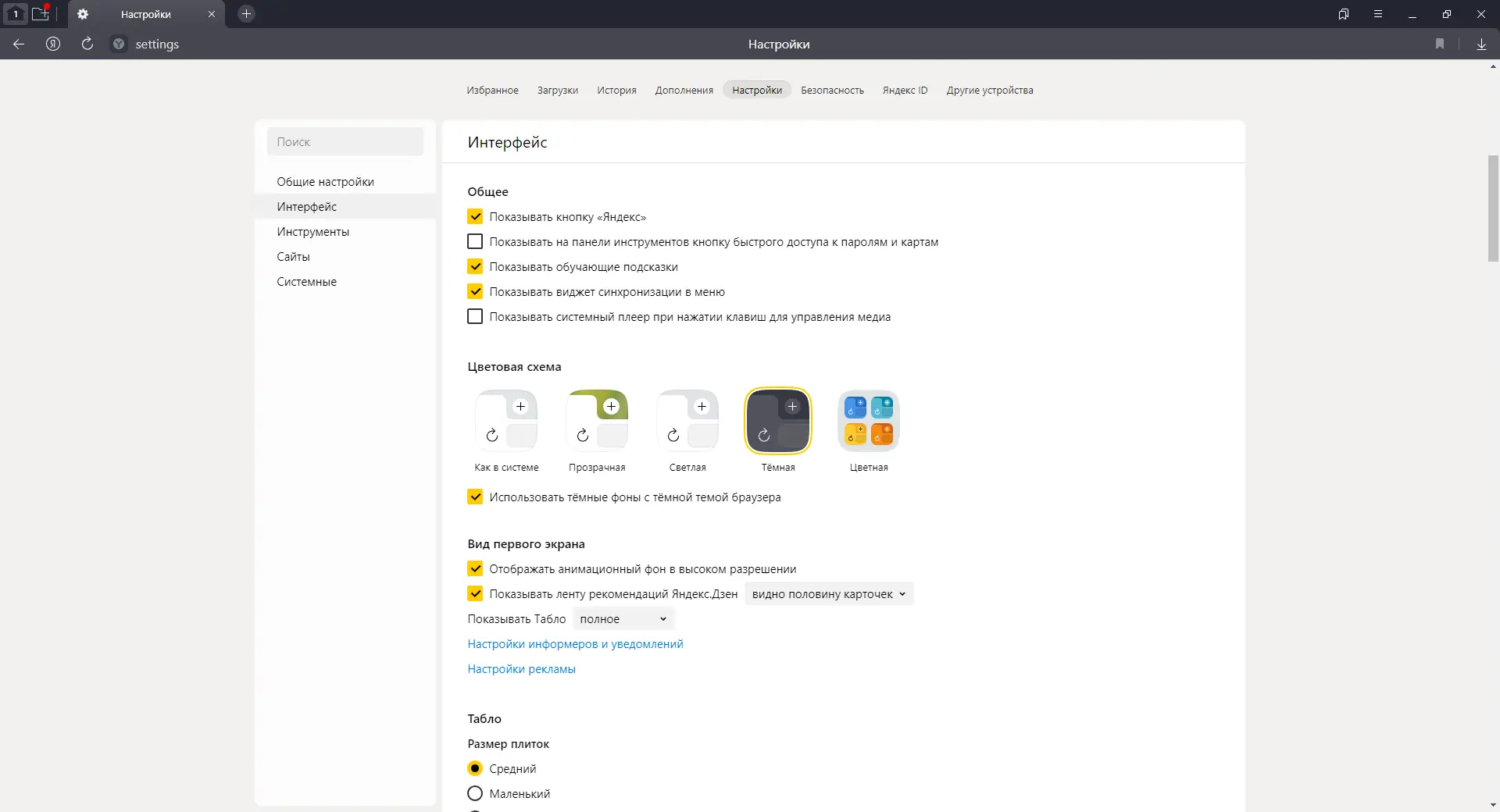Enable system media player checkbox
The height and width of the screenshot is (812, 1500).
coord(475,317)
